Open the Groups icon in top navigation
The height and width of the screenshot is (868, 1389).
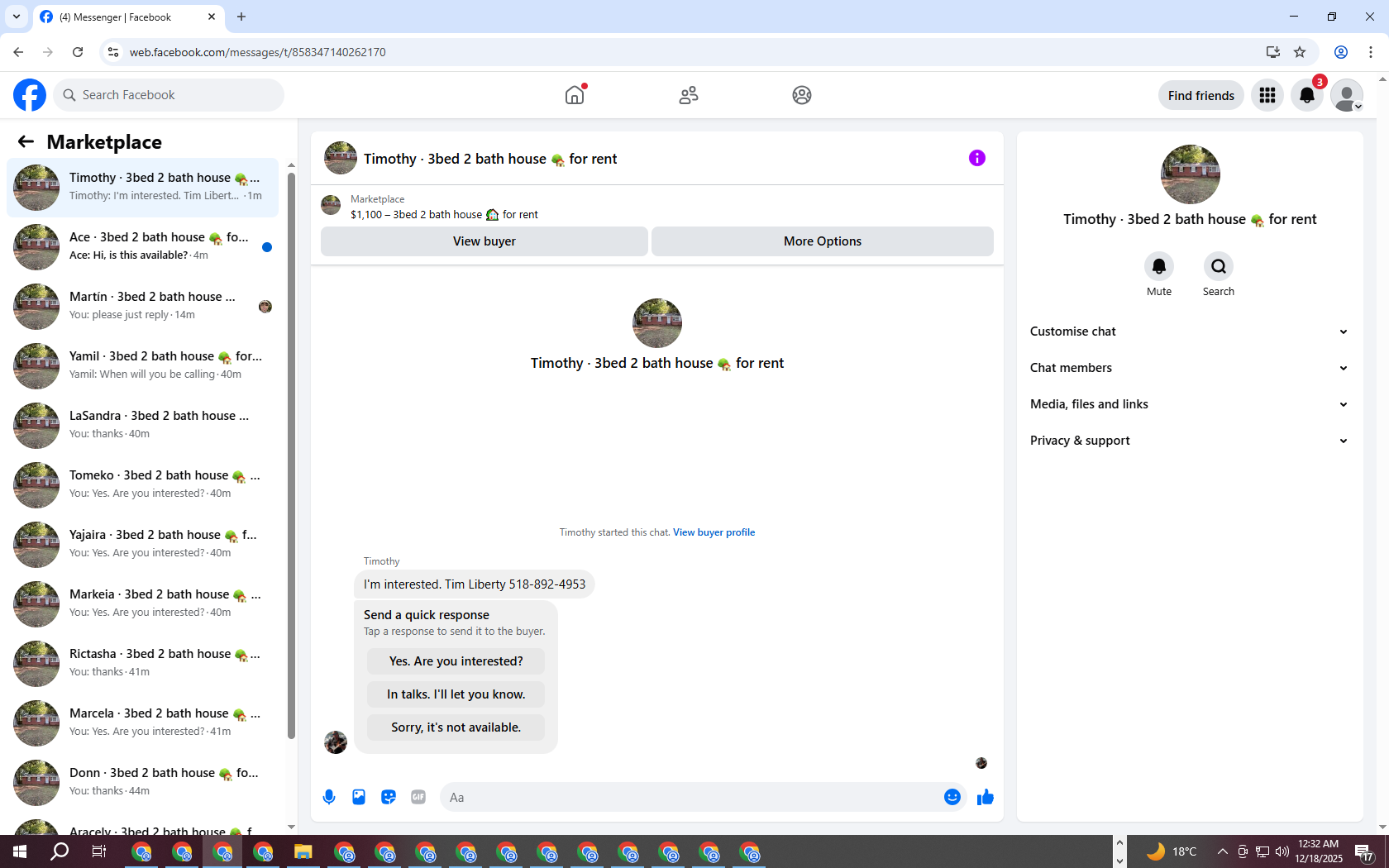(x=802, y=95)
